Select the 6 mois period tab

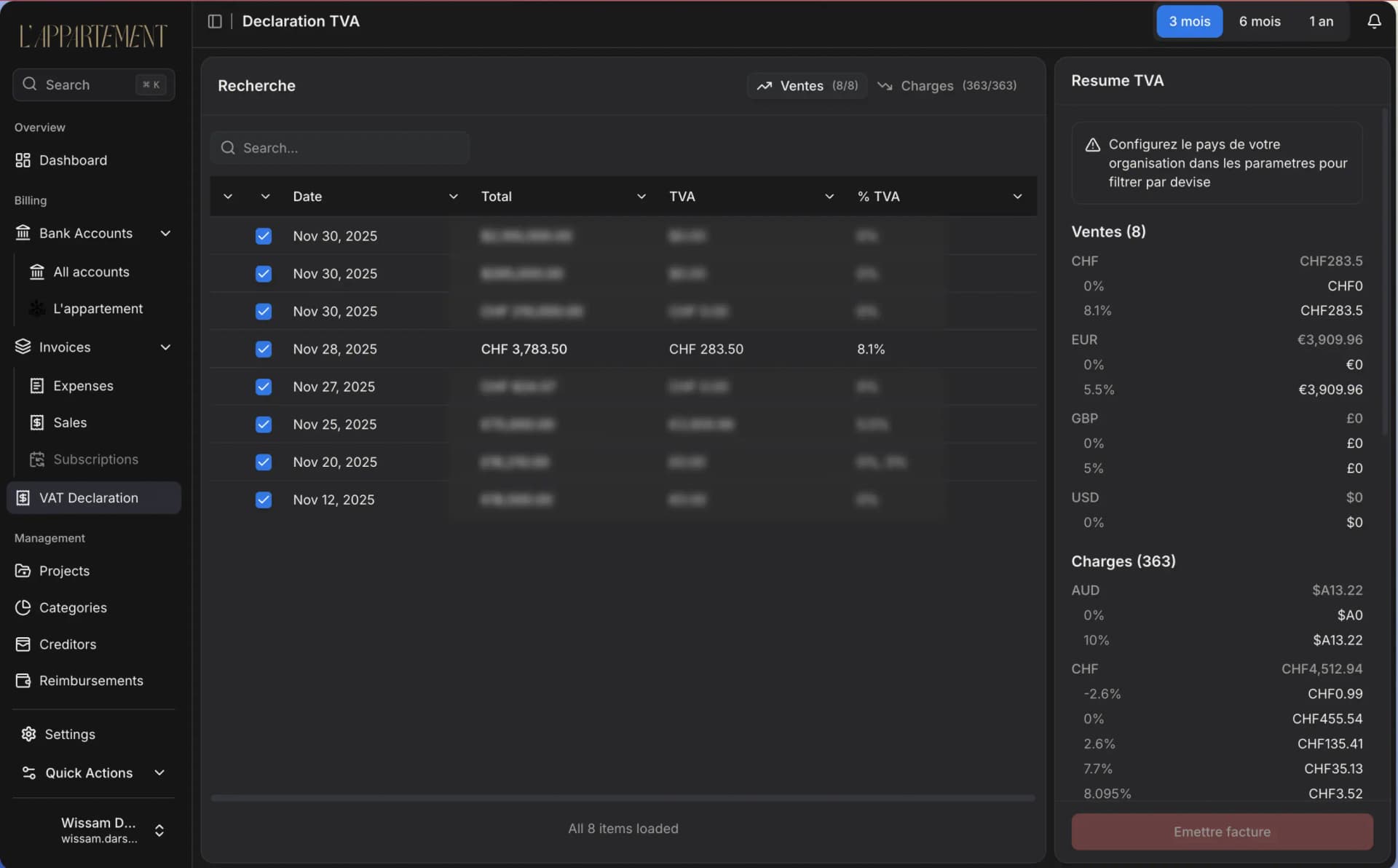[x=1259, y=21]
